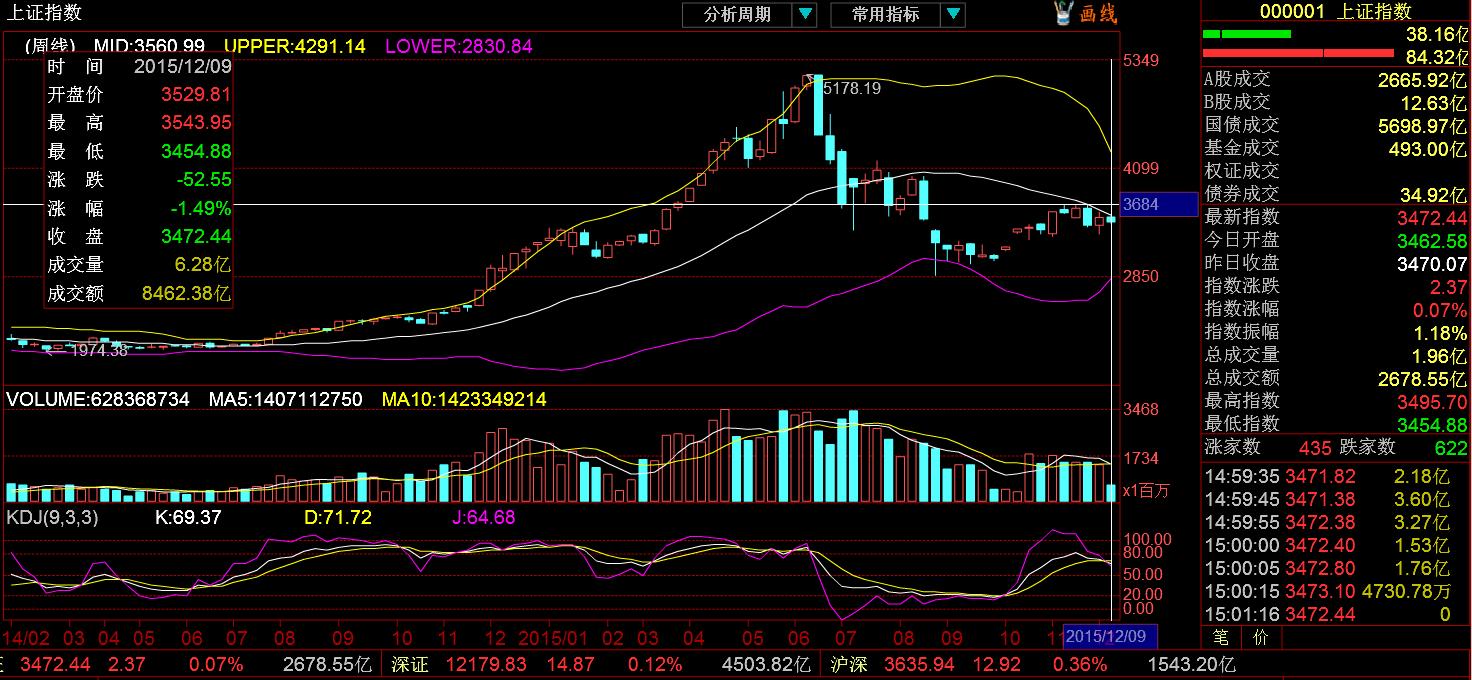Image resolution: width=1472 pixels, height=680 pixels.
Task: Select the 开盘价 3529.81 row in info box
Action: tap(139, 95)
